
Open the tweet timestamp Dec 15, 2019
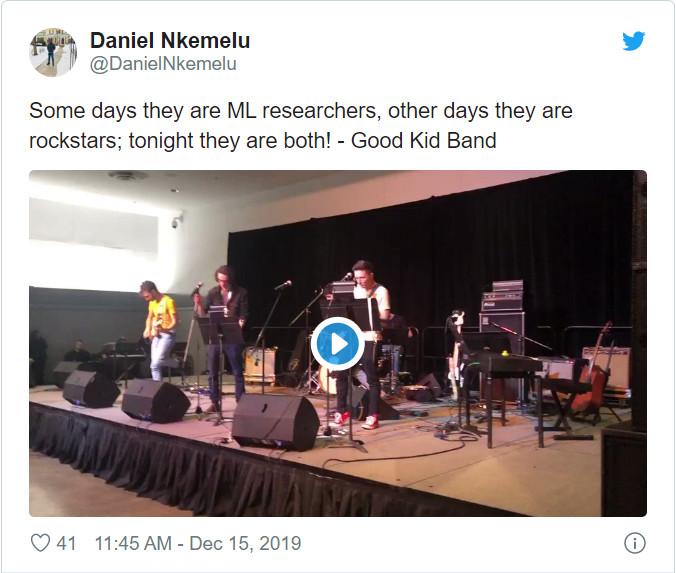245,543
